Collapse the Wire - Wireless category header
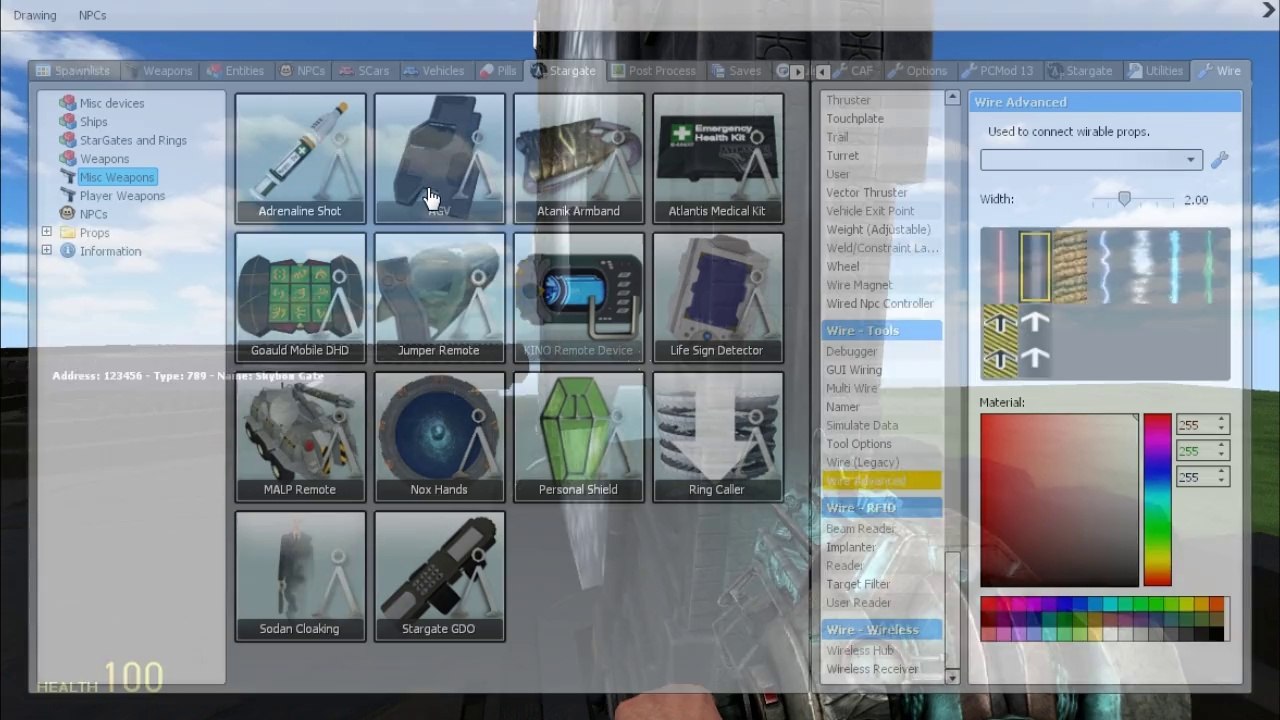 click(x=882, y=630)
